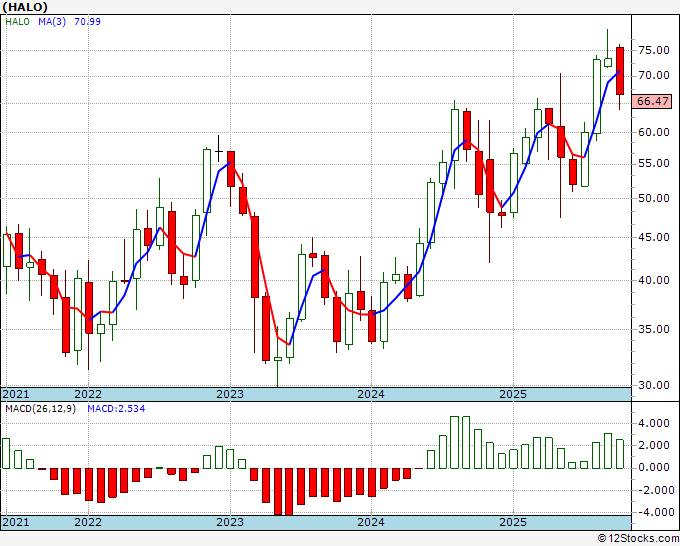Image resolution: width=680 pixels, height=546 pixels.
Task: Click the 66.47 current price tag
Action: (x=653, y=101)
